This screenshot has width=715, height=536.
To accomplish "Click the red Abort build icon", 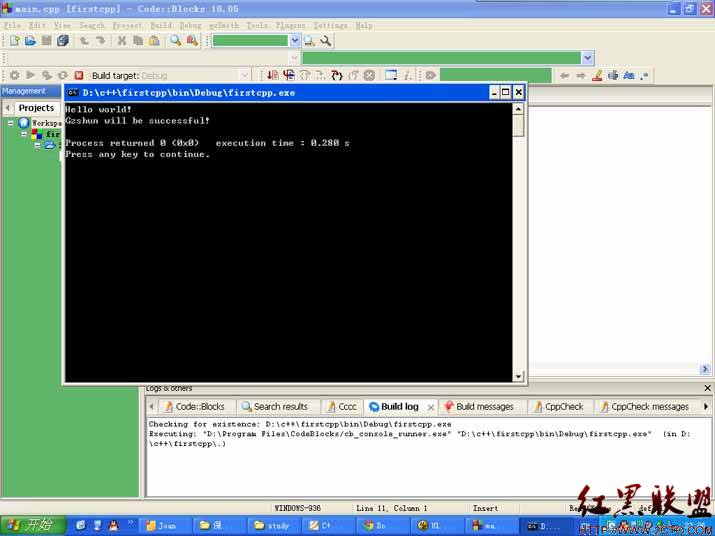I will [79, 75].
